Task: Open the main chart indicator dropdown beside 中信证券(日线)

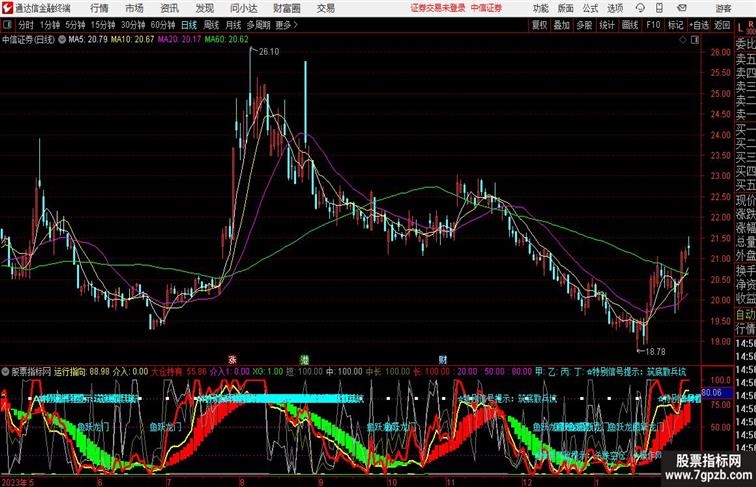Action: click(62, 40)
